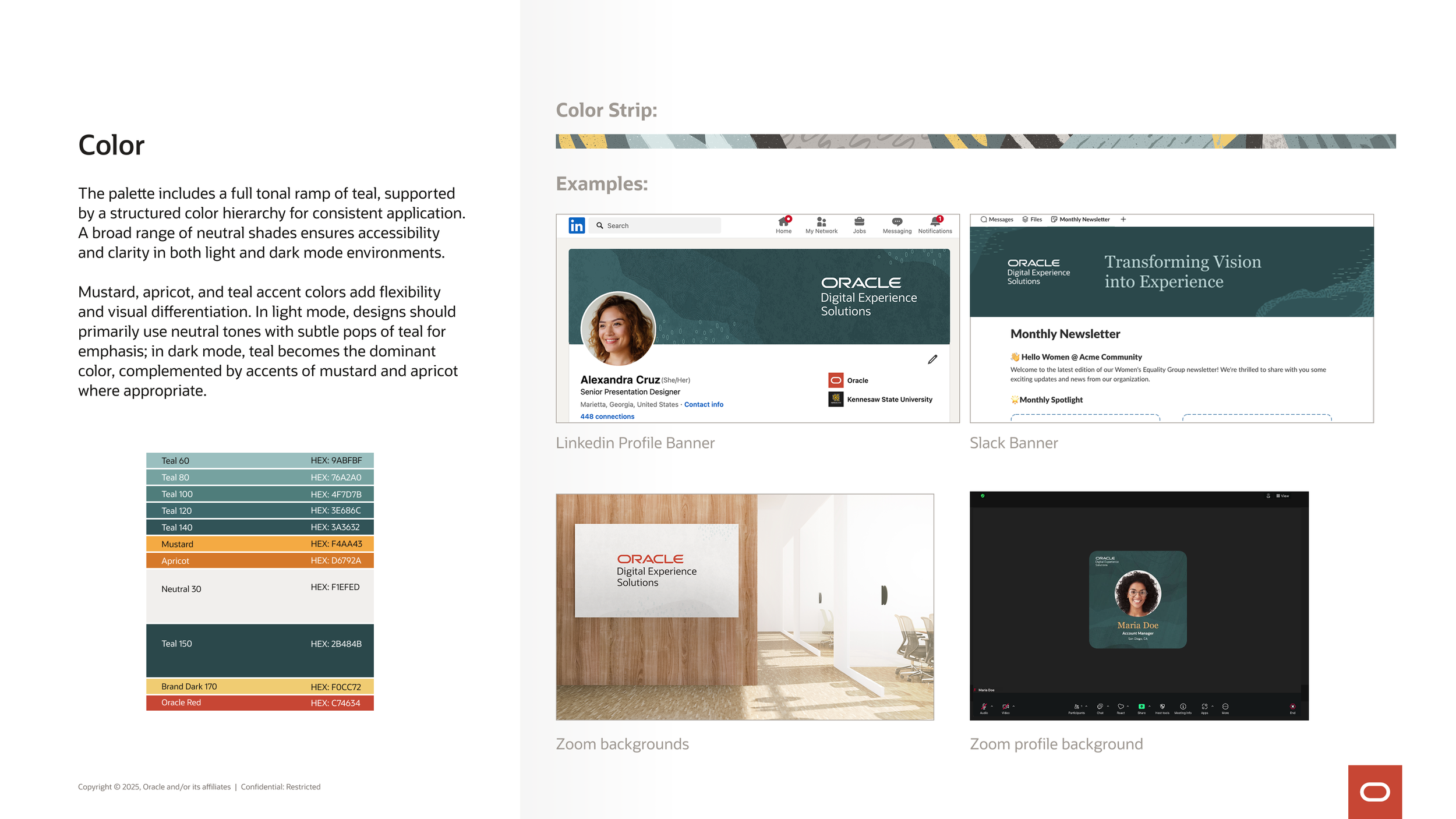Select the Mustard color swatch
1456x819 pixels.
pos(260,544)
